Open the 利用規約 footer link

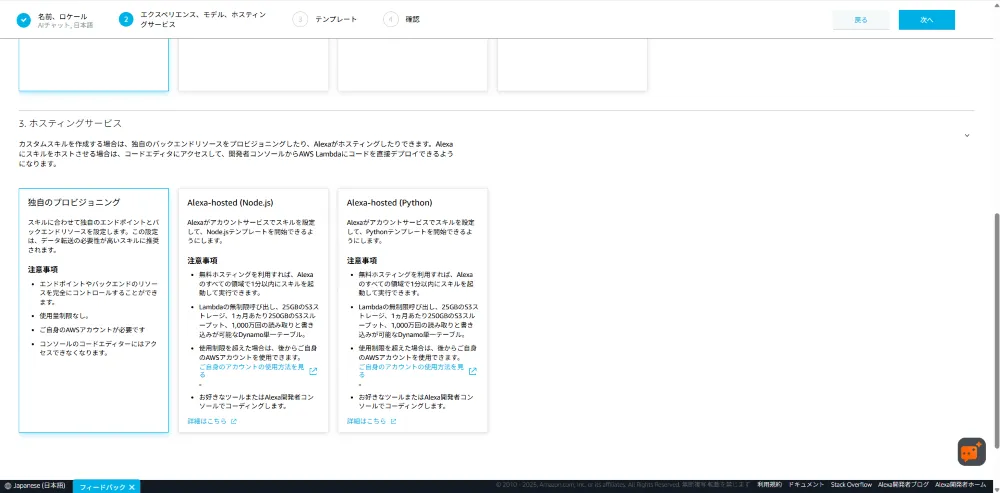[x=770, y=485]
